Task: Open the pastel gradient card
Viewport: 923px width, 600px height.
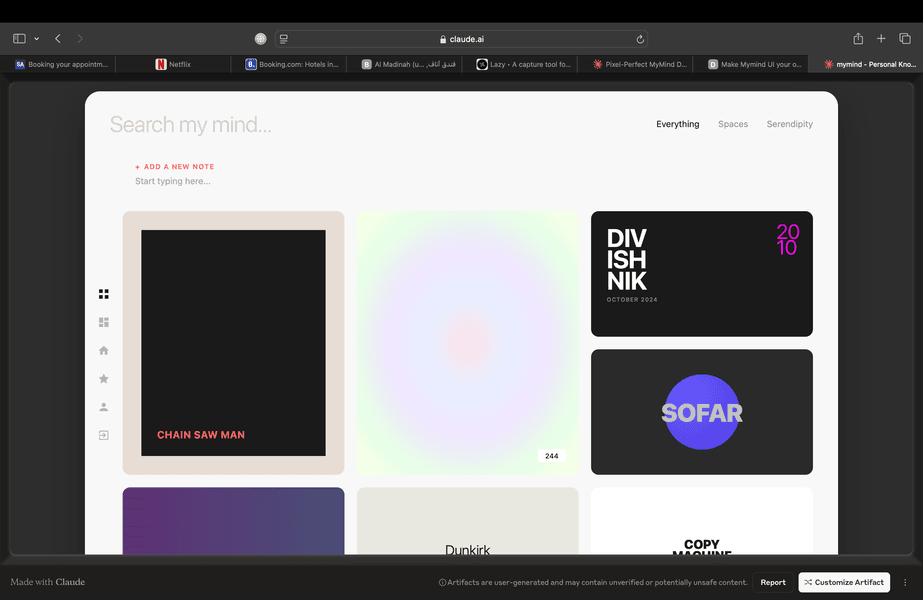Action: [x=467, y=343]
